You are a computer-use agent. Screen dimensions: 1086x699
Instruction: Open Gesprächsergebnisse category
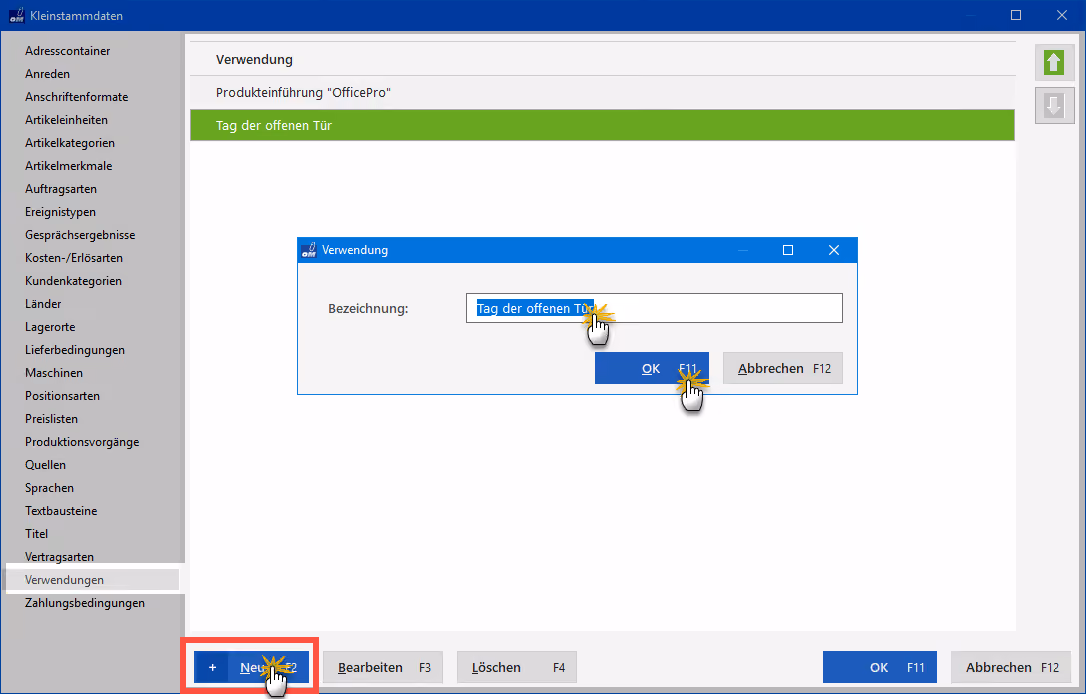click(80, 235)
